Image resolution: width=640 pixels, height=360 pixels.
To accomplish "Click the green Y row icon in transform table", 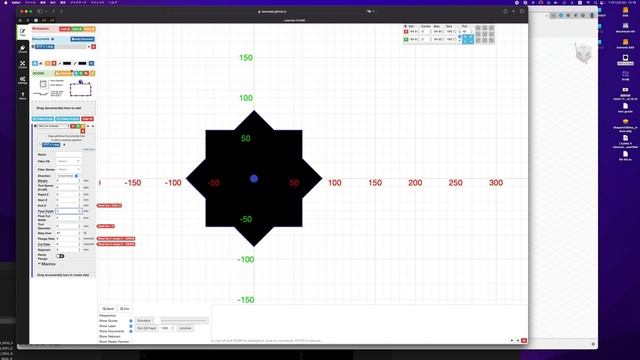I will pyautogui.click(x=406, y=40).
